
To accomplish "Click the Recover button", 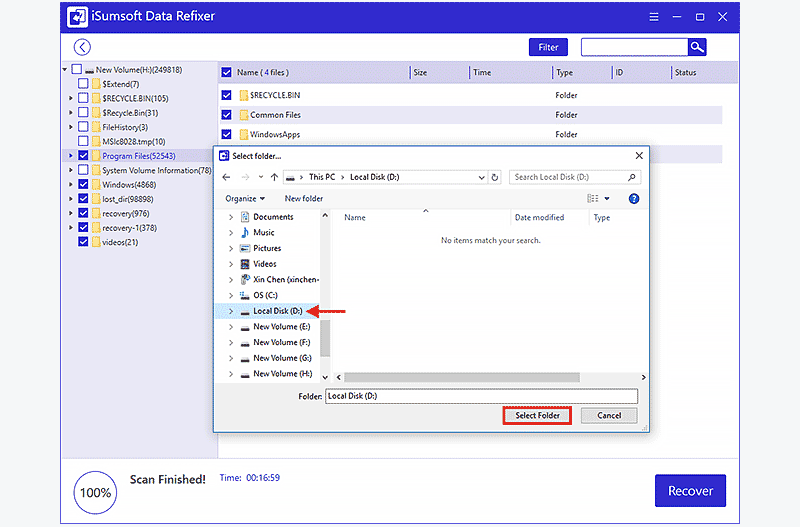I will click(690, 491).
